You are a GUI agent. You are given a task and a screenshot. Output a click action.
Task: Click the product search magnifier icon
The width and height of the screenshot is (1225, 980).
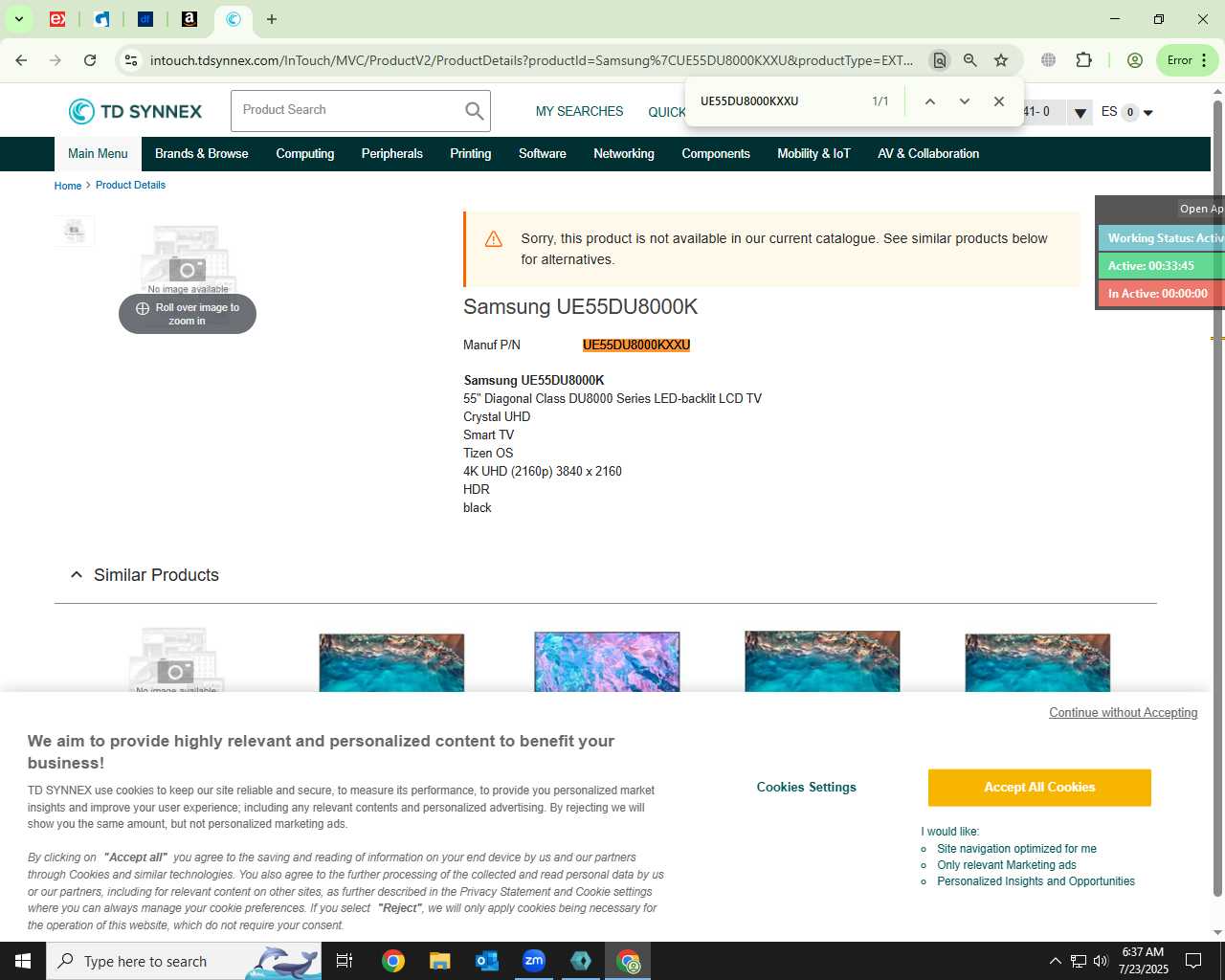pyautogui.click(x=475, y=111)
